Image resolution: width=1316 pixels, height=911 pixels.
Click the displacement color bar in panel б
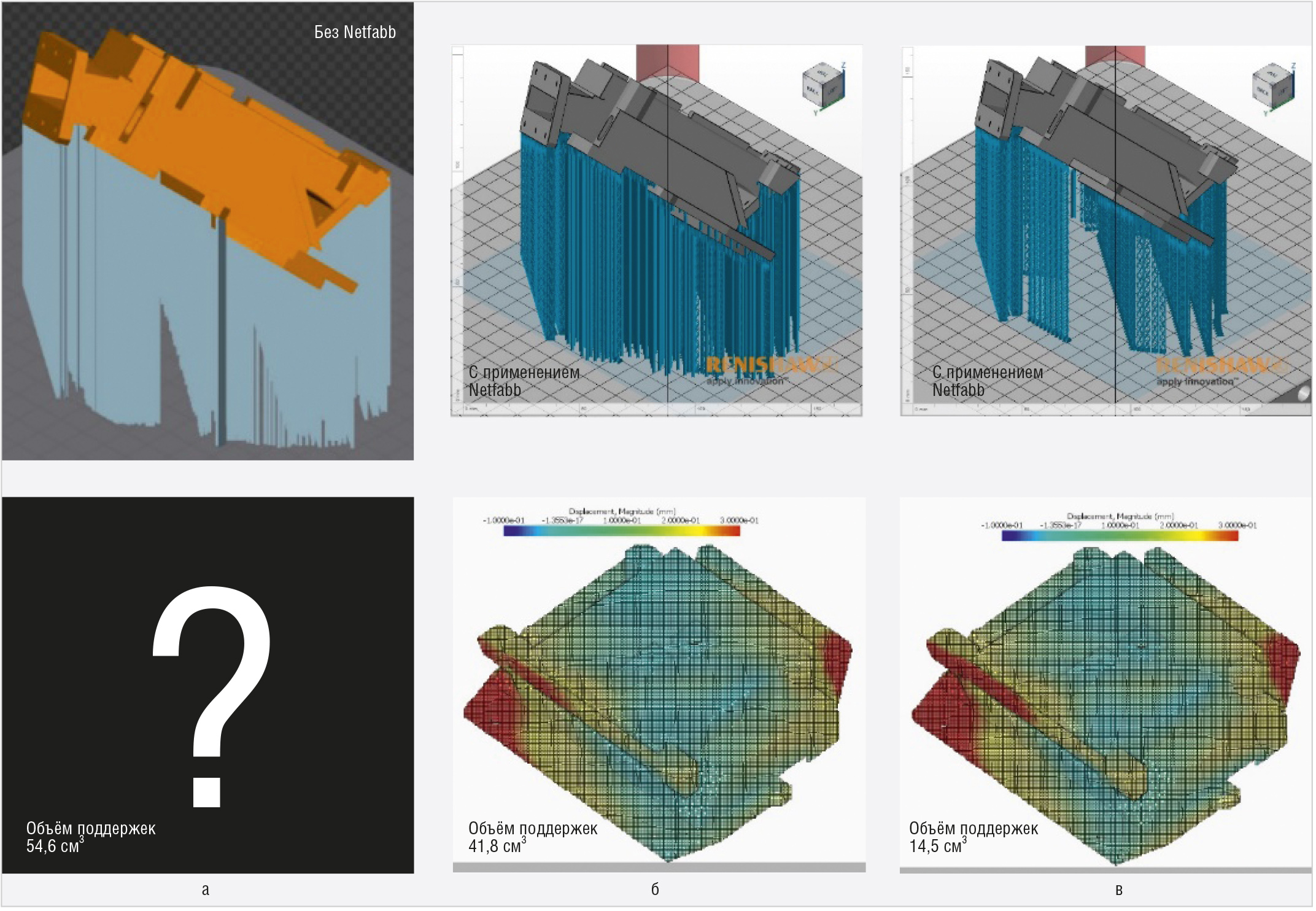point(621,532)
